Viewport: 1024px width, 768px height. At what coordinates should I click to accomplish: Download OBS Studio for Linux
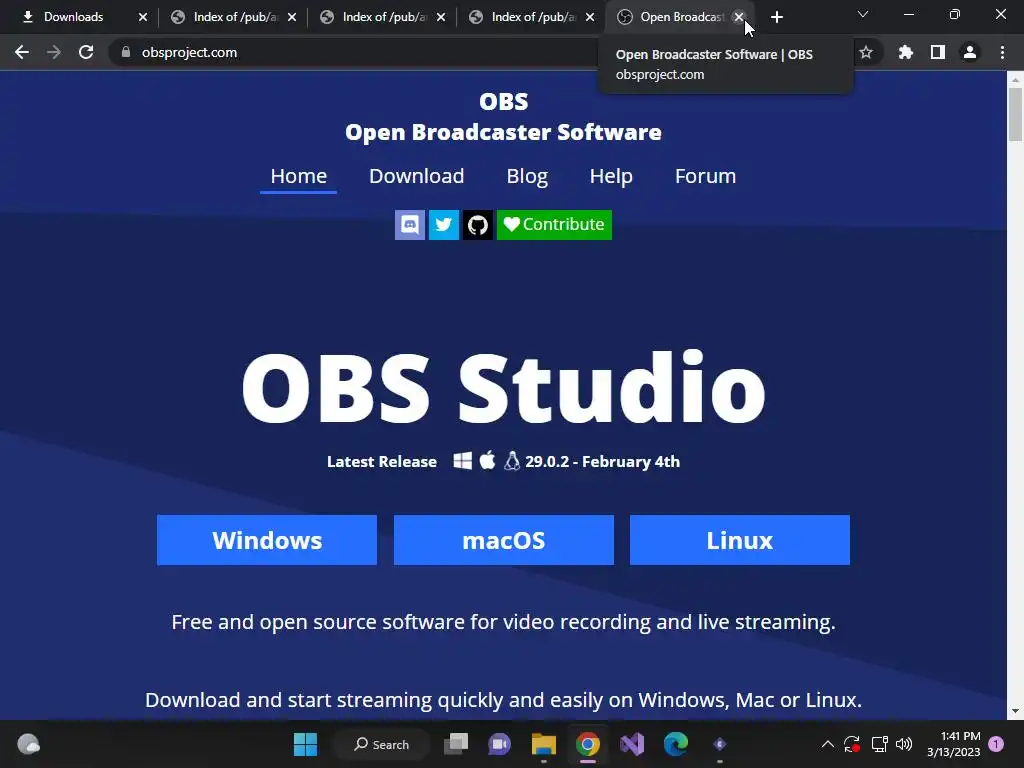coord(740,540)
